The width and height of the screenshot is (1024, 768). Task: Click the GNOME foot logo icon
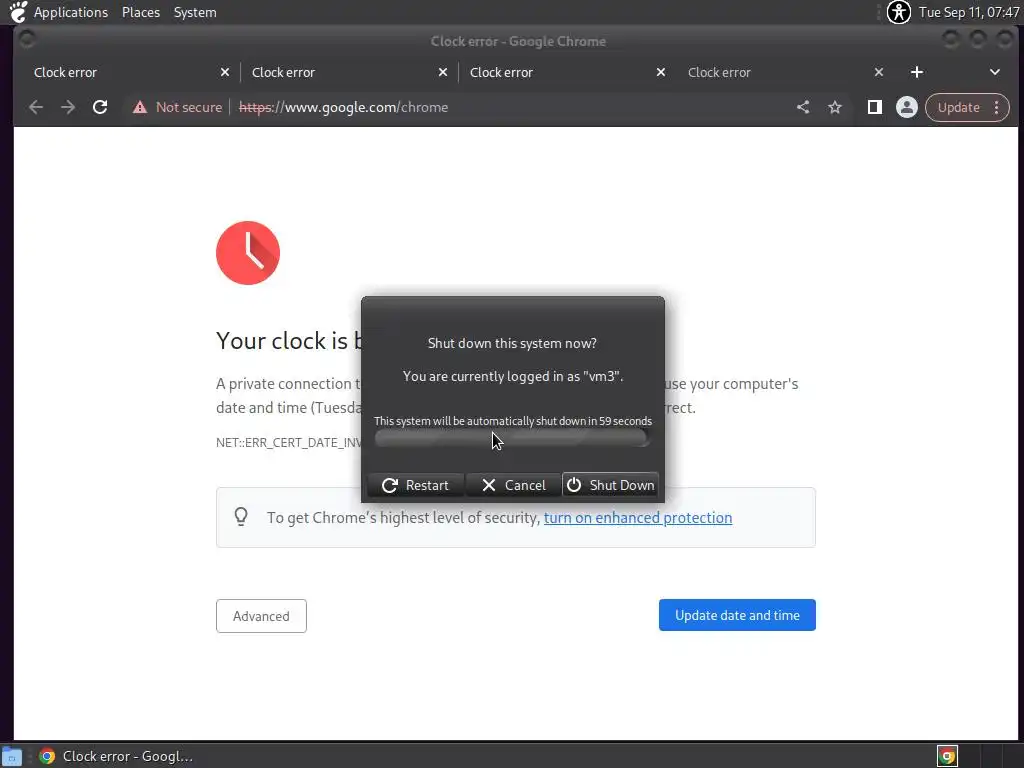[x=18, y=12]
